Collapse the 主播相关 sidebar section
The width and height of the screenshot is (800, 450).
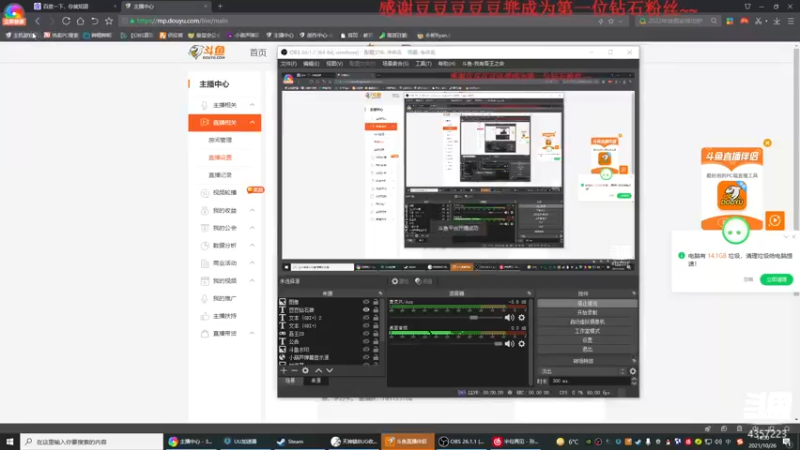pos(252,105)
